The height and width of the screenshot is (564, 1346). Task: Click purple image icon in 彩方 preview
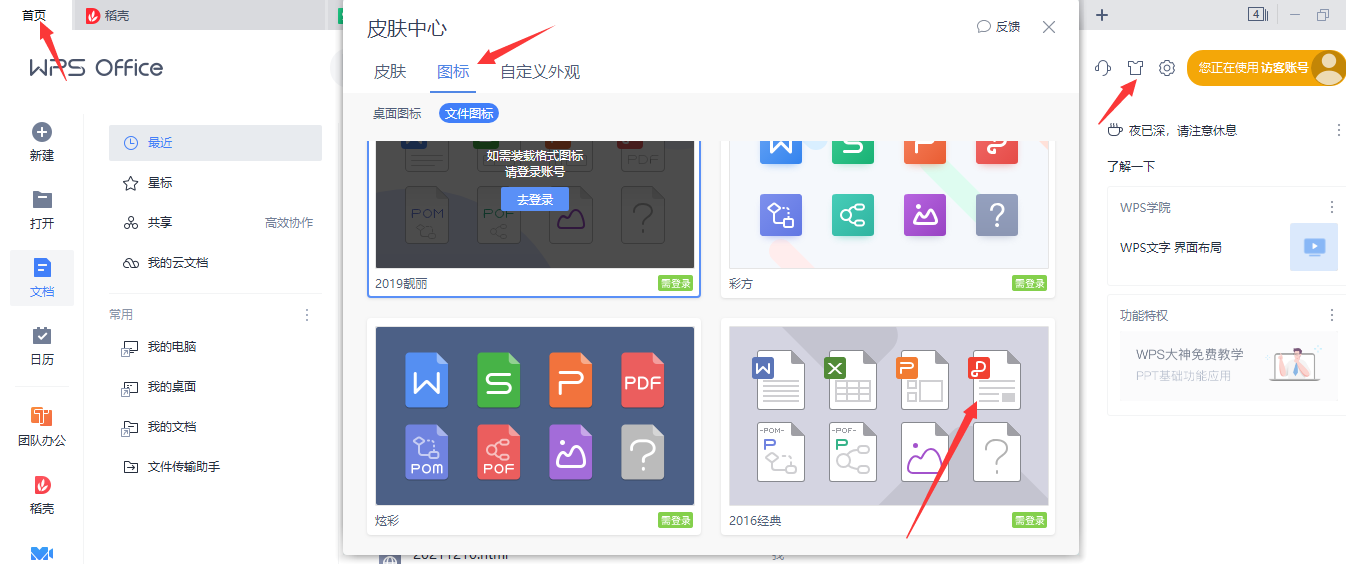click(x=925, y=213)
